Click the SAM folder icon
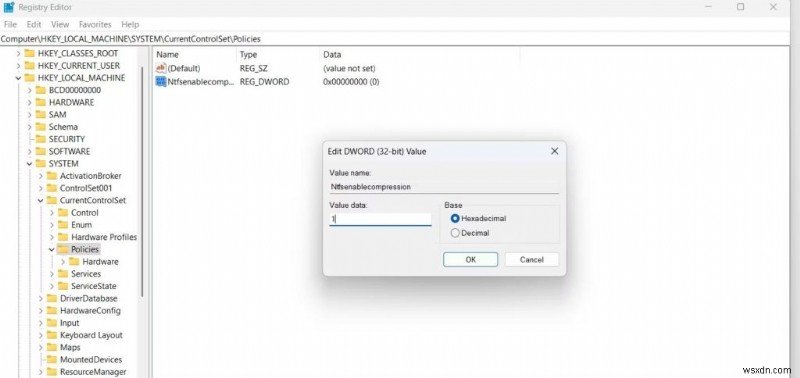 (41, 114)
